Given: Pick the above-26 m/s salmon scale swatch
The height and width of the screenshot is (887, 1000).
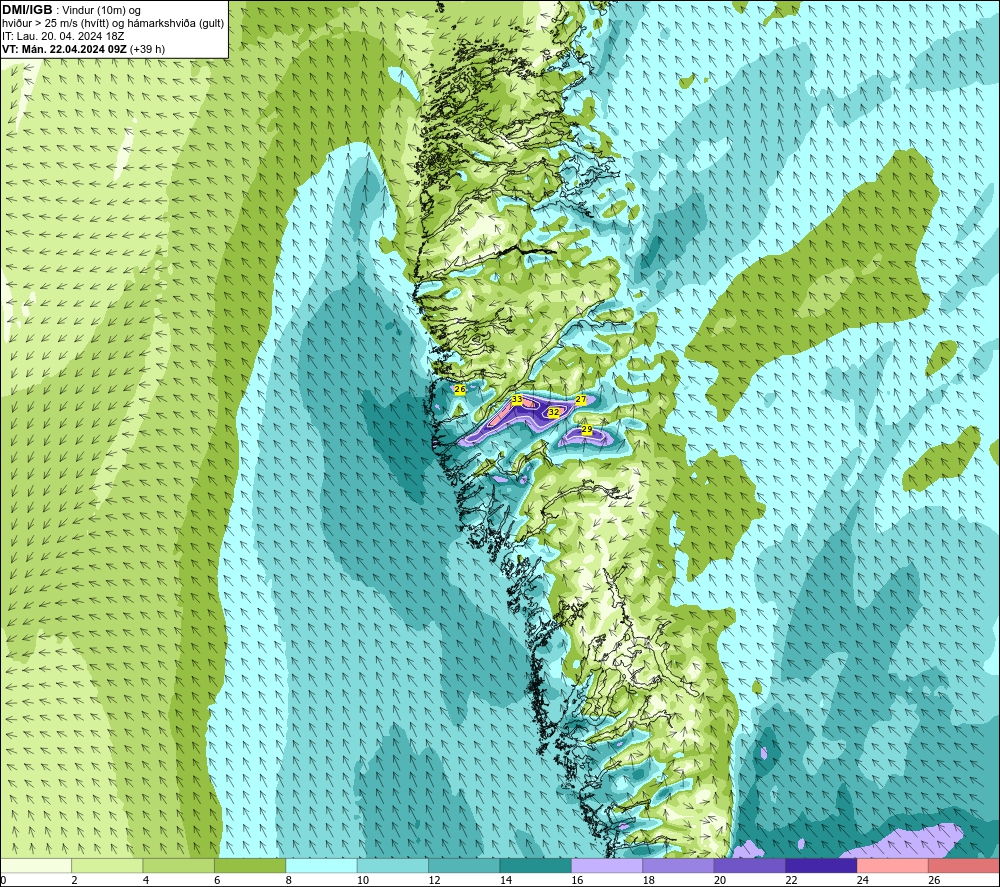Looking at the screenshot, I should [964, 865].
